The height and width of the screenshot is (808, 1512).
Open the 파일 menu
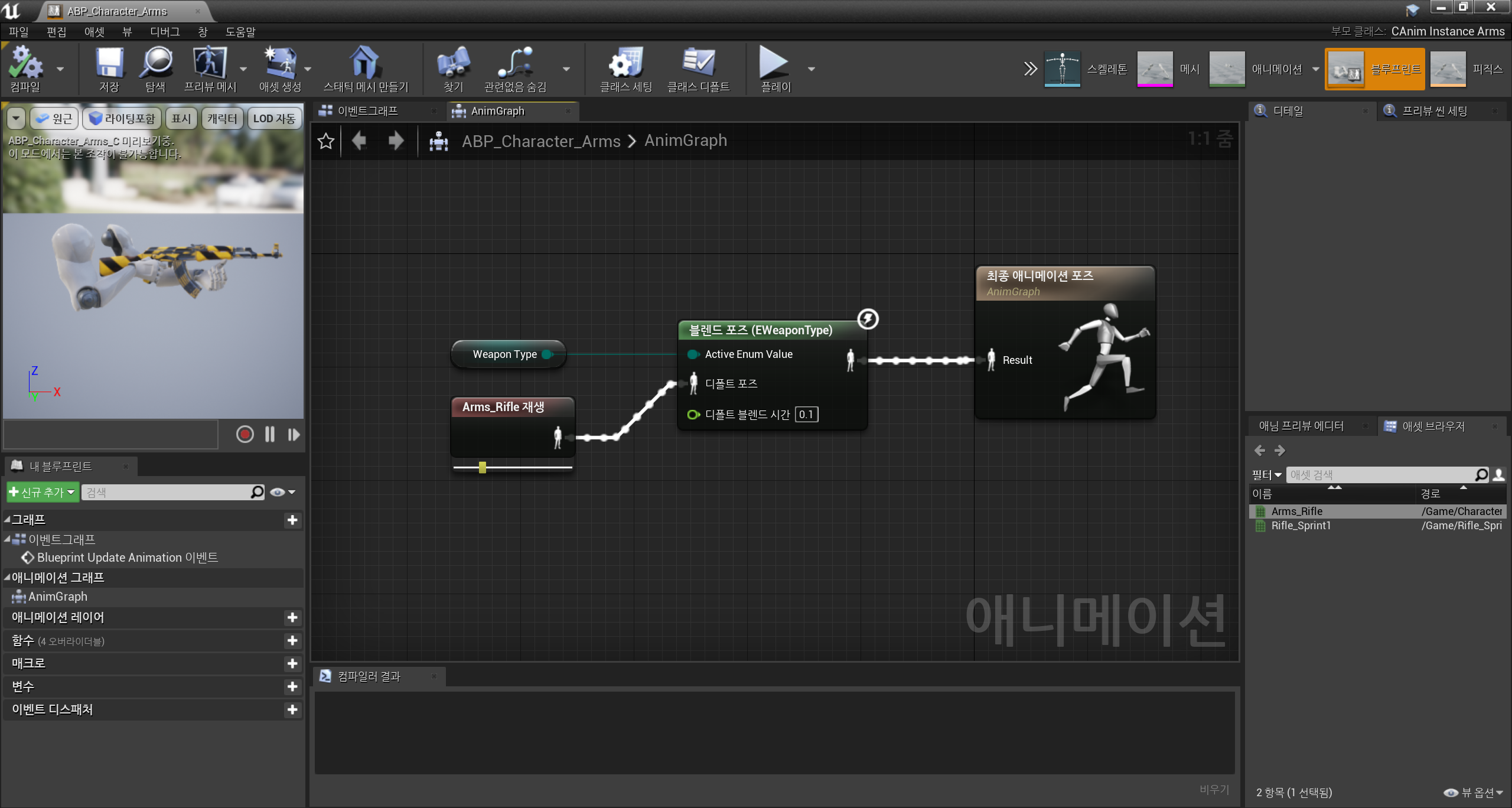click(18, 31)
